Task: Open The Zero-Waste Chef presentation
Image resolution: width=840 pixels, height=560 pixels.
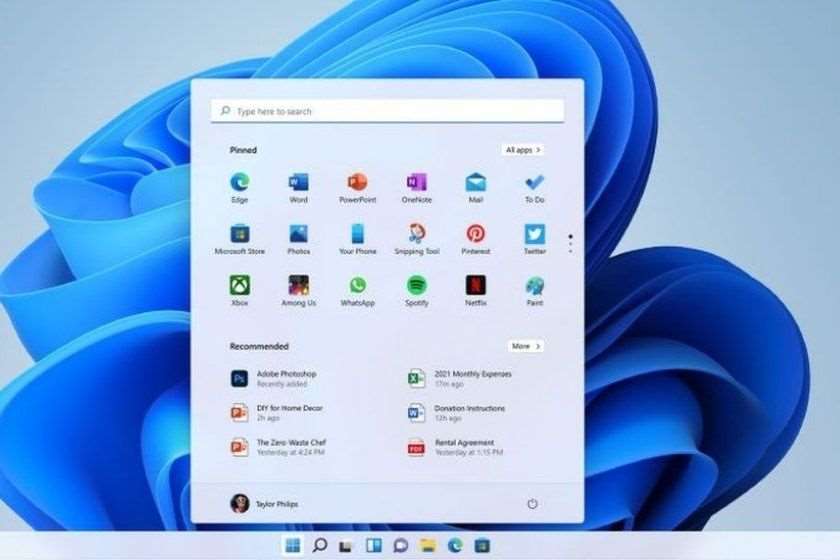Action: [x=279, y=447]
